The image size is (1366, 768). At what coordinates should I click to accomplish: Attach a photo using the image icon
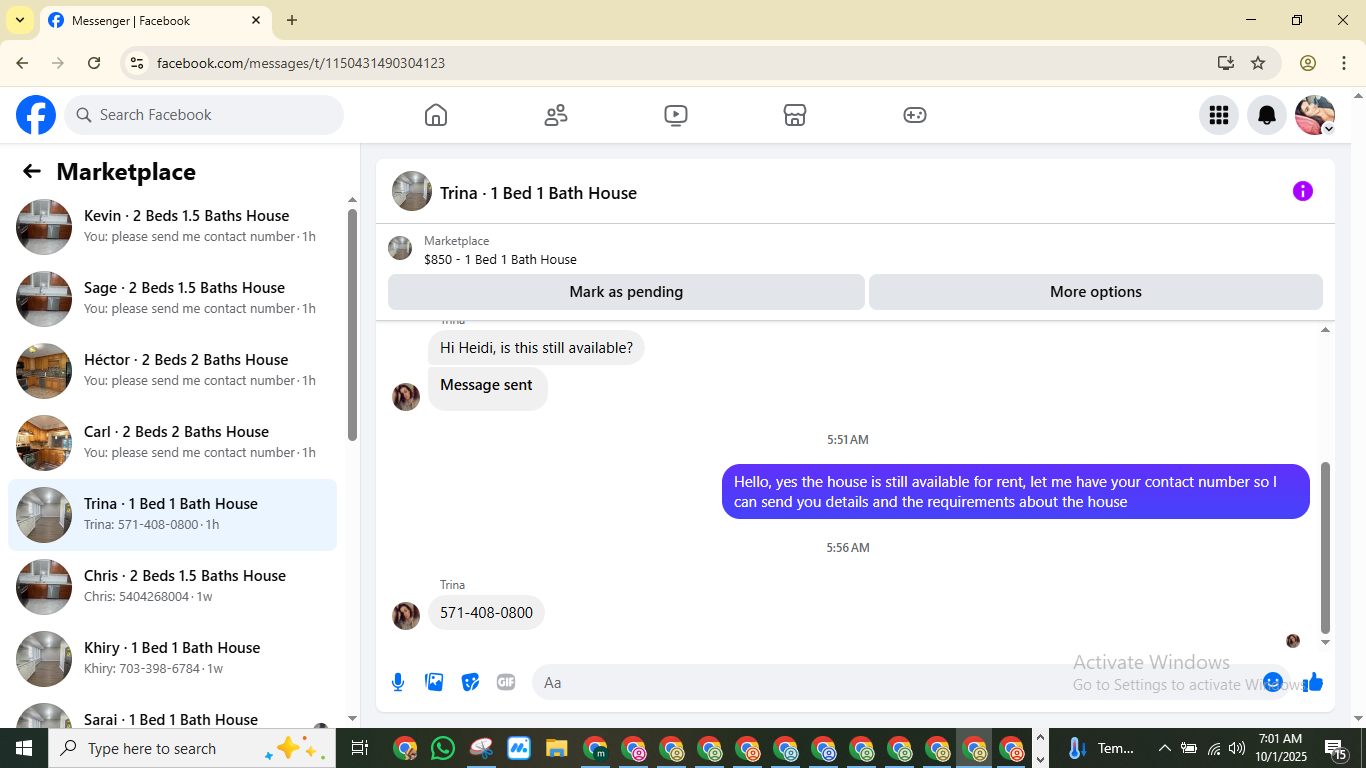click(x=434, y=682)
